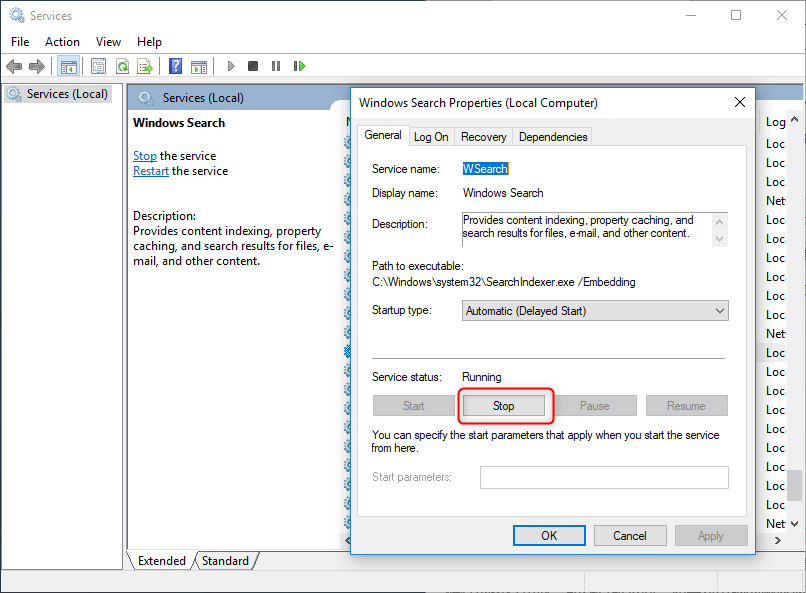Open the Startup type dropdown
The height and width of the screenshot is (593, 806).
coord(595,311)
